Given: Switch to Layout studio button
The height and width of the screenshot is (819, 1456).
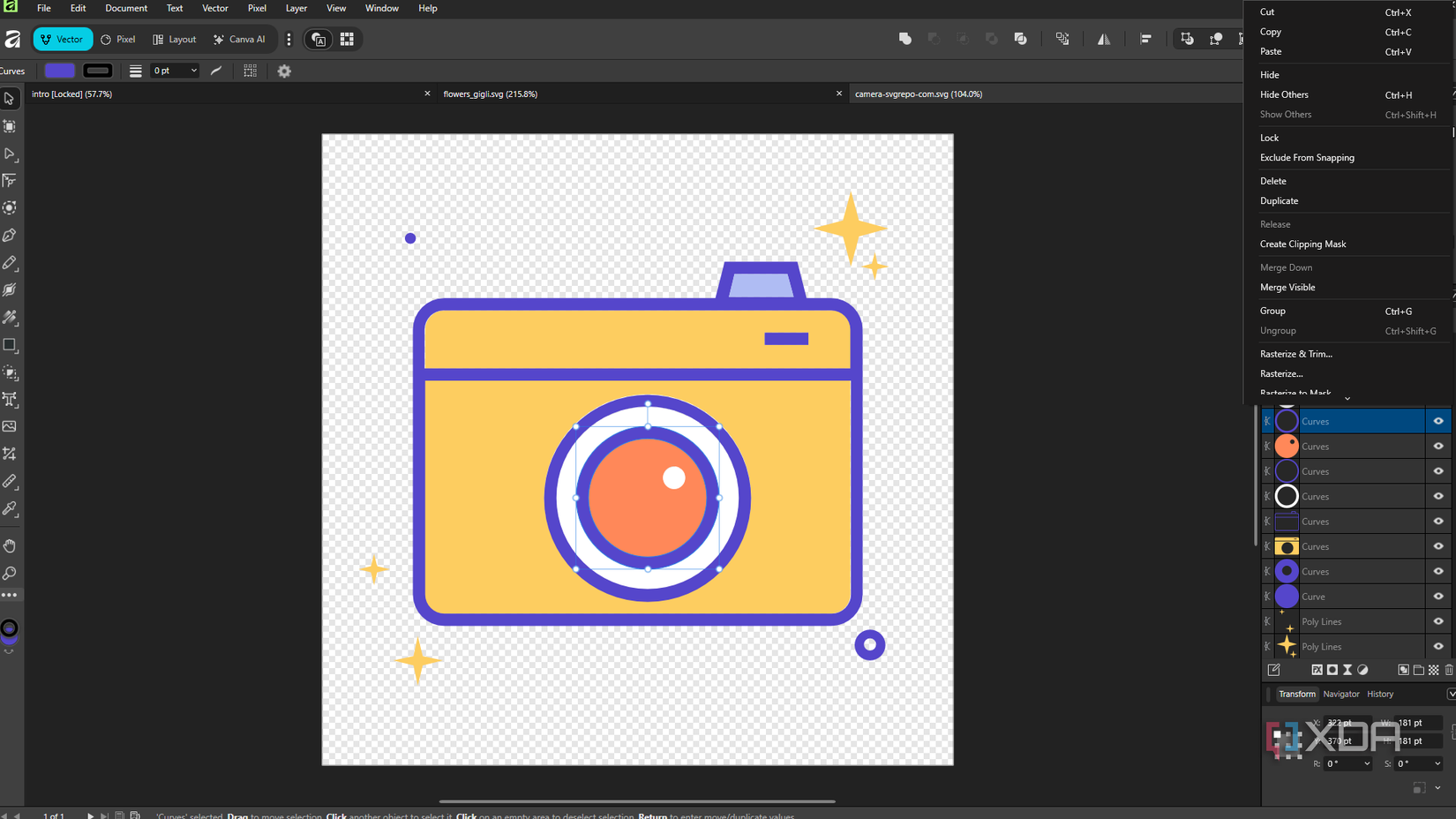Looking at the screenshot, I should pyautogui.click(x=174, y=39).
